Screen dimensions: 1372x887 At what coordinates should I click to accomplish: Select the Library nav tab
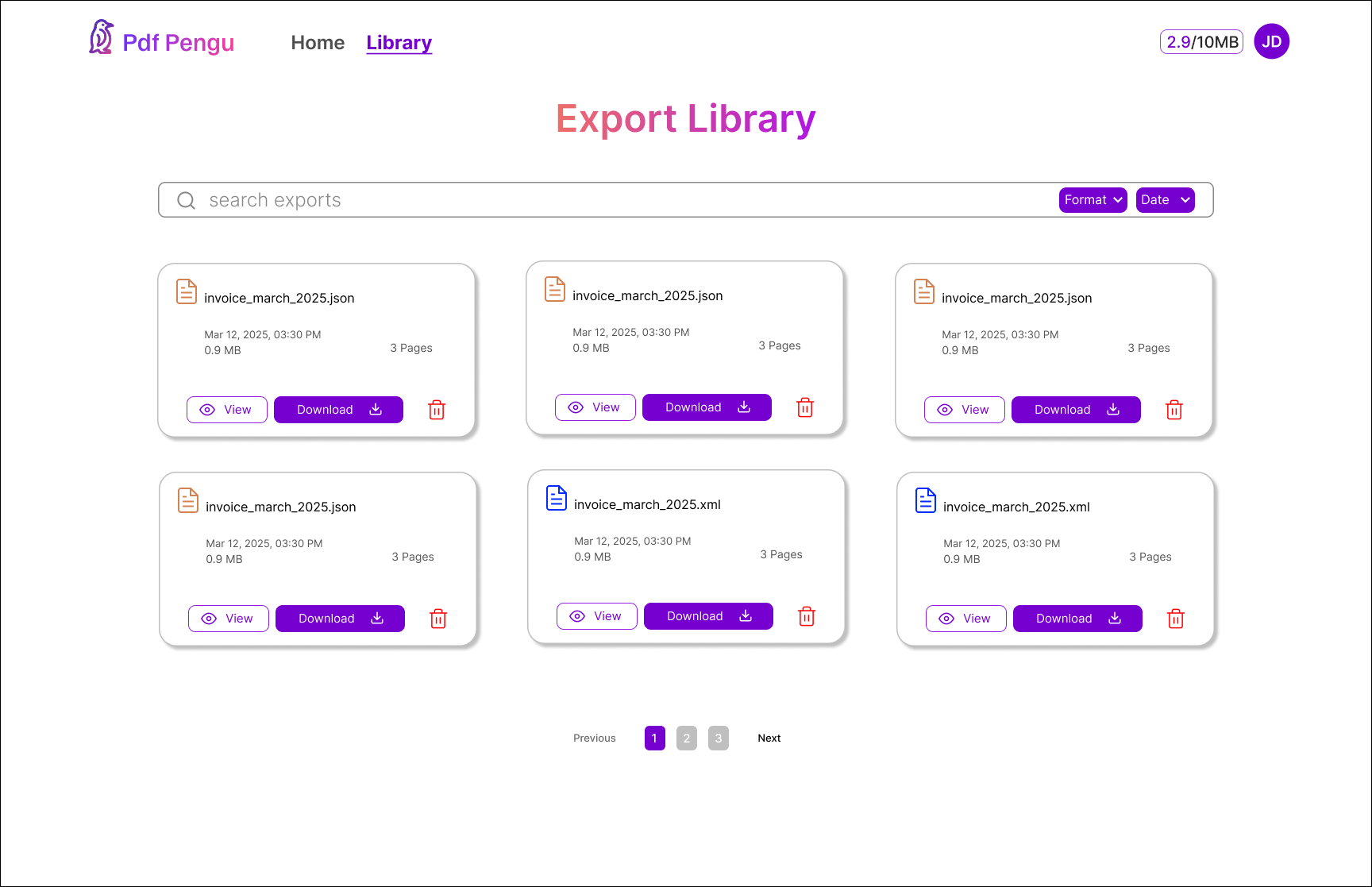click(399, 43)
